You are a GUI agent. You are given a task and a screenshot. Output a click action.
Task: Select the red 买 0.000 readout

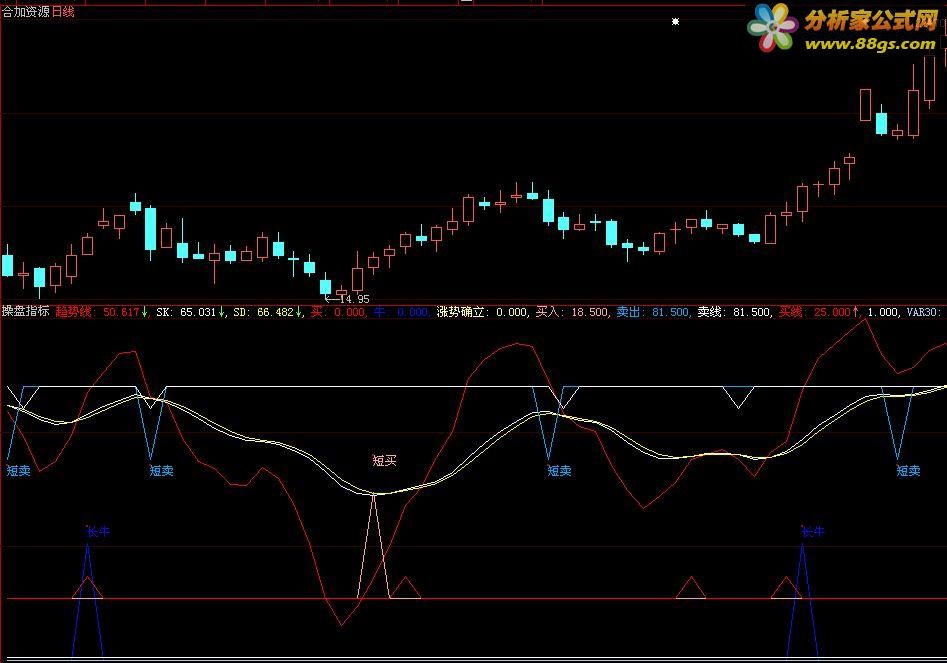click(x=338, y=312)
